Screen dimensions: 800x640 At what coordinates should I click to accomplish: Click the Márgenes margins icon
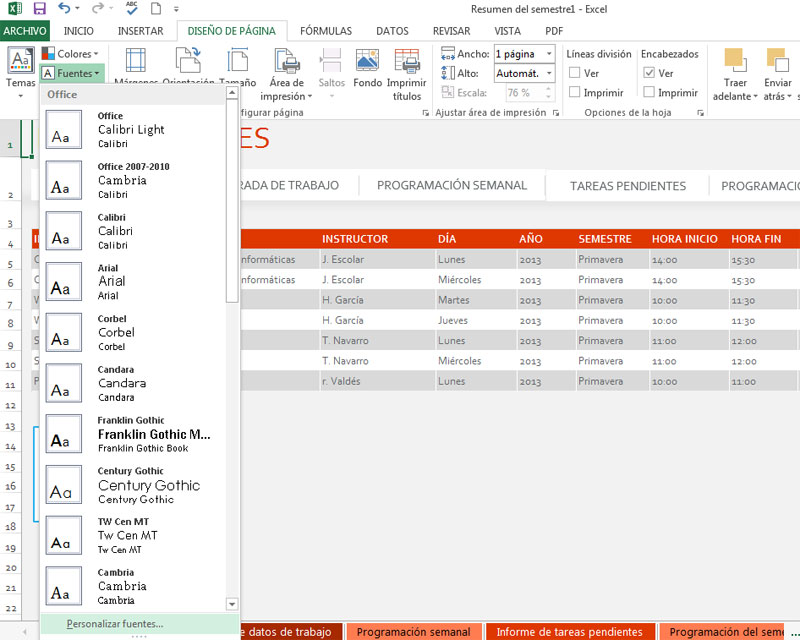[x=135, y=61]
